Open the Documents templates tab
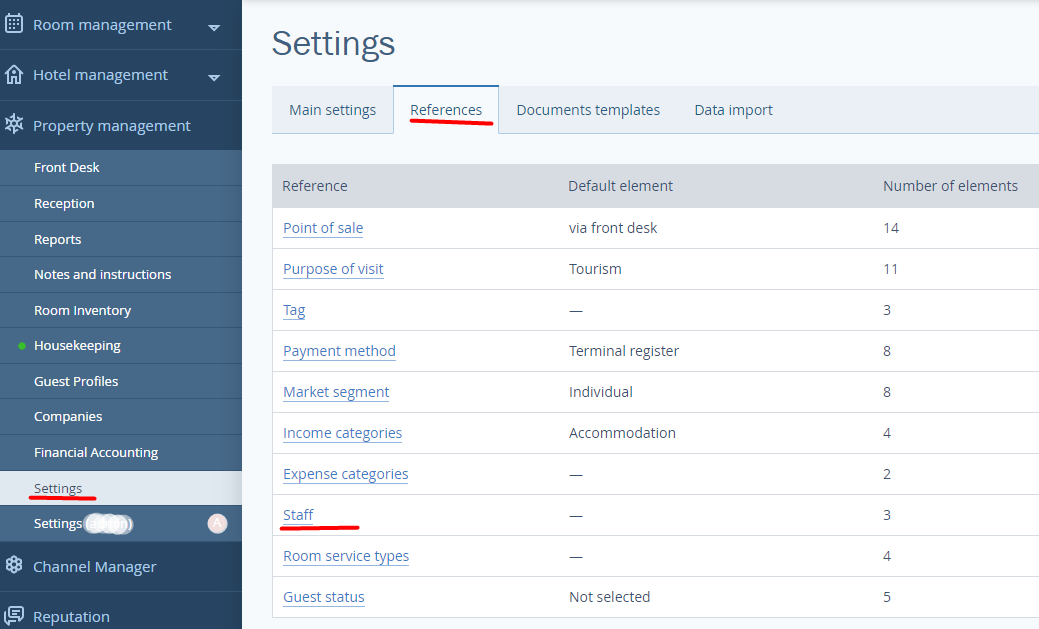The image size is (1039, 629). point(588,110)
